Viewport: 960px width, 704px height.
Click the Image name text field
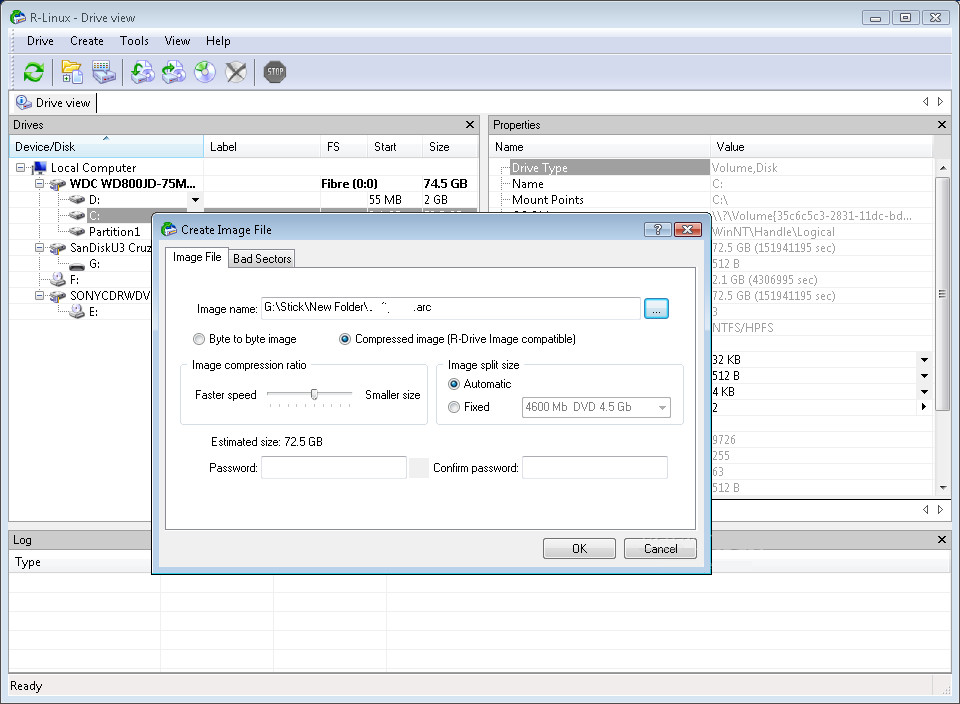[451, 308]
